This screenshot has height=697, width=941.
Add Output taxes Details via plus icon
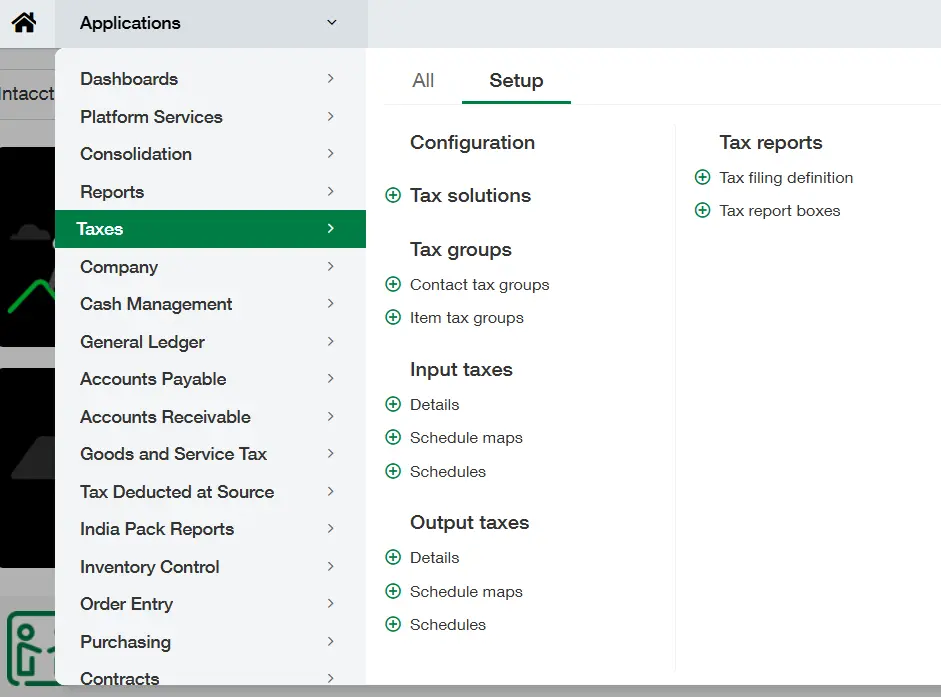click(393, 557)
